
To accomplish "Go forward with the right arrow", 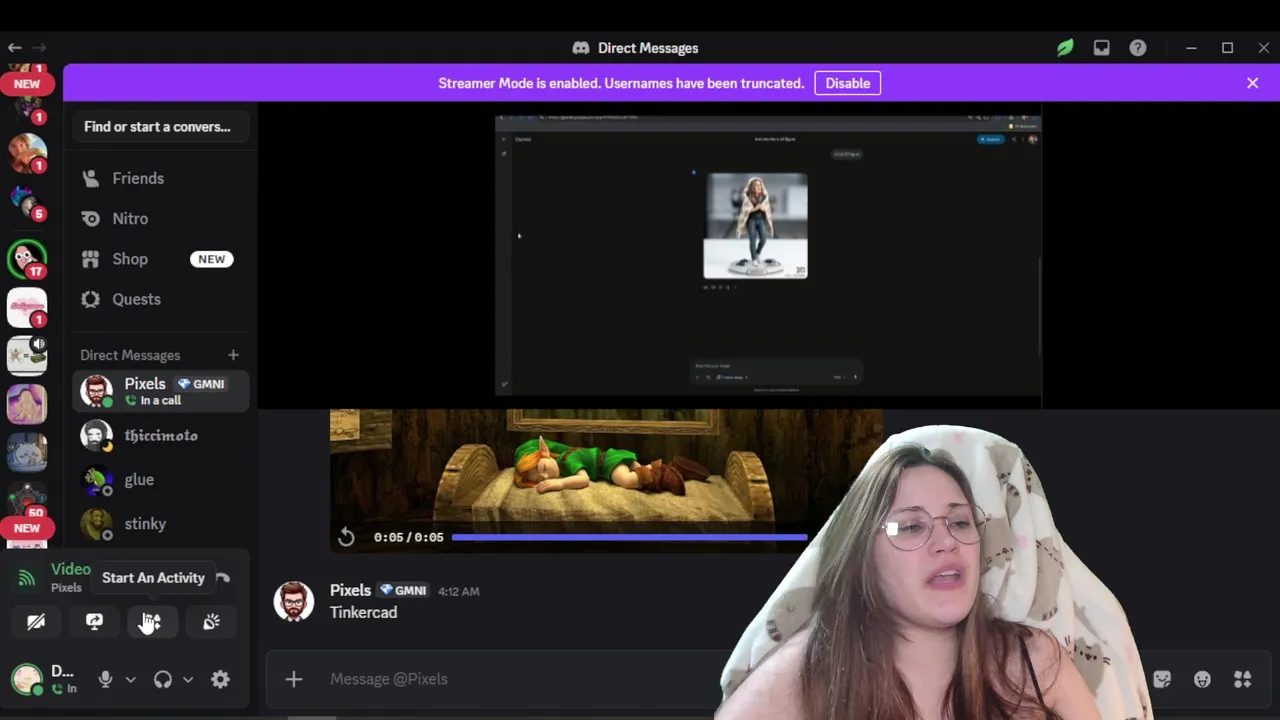I will coord(39,48).
